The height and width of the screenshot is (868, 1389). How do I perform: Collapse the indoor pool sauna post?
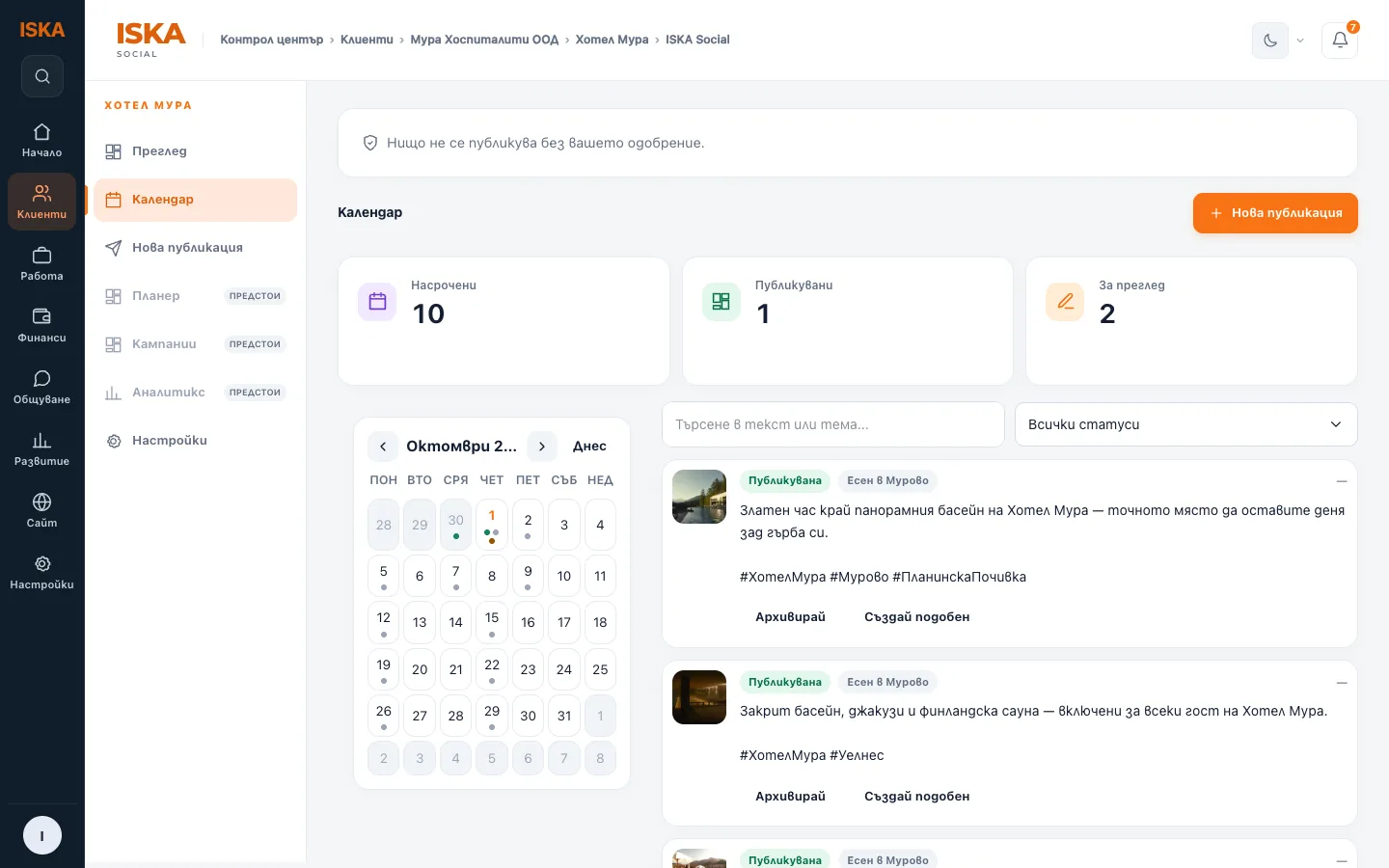point(1342,683)
